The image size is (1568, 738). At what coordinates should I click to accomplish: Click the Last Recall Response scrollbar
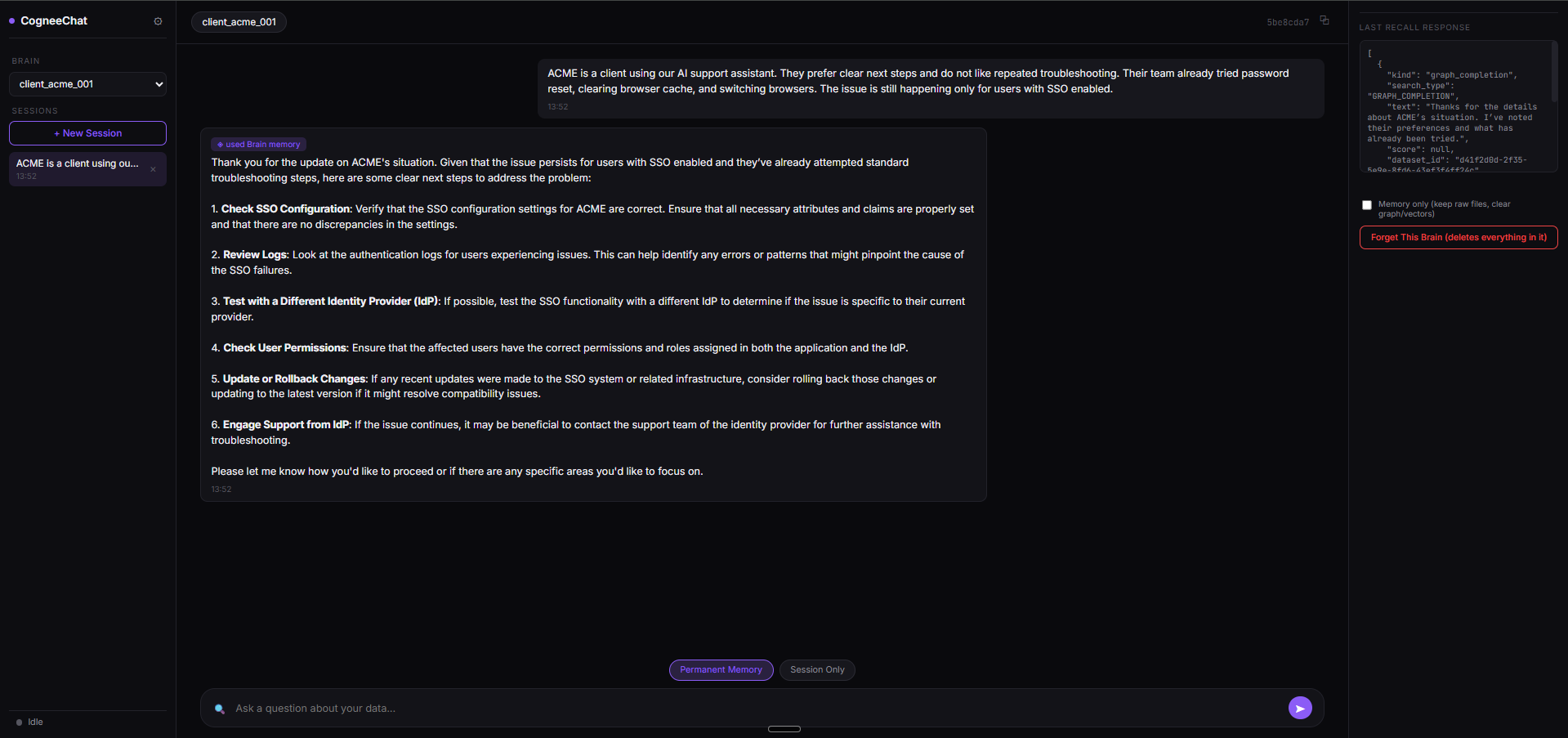[x=1554, y=74]
